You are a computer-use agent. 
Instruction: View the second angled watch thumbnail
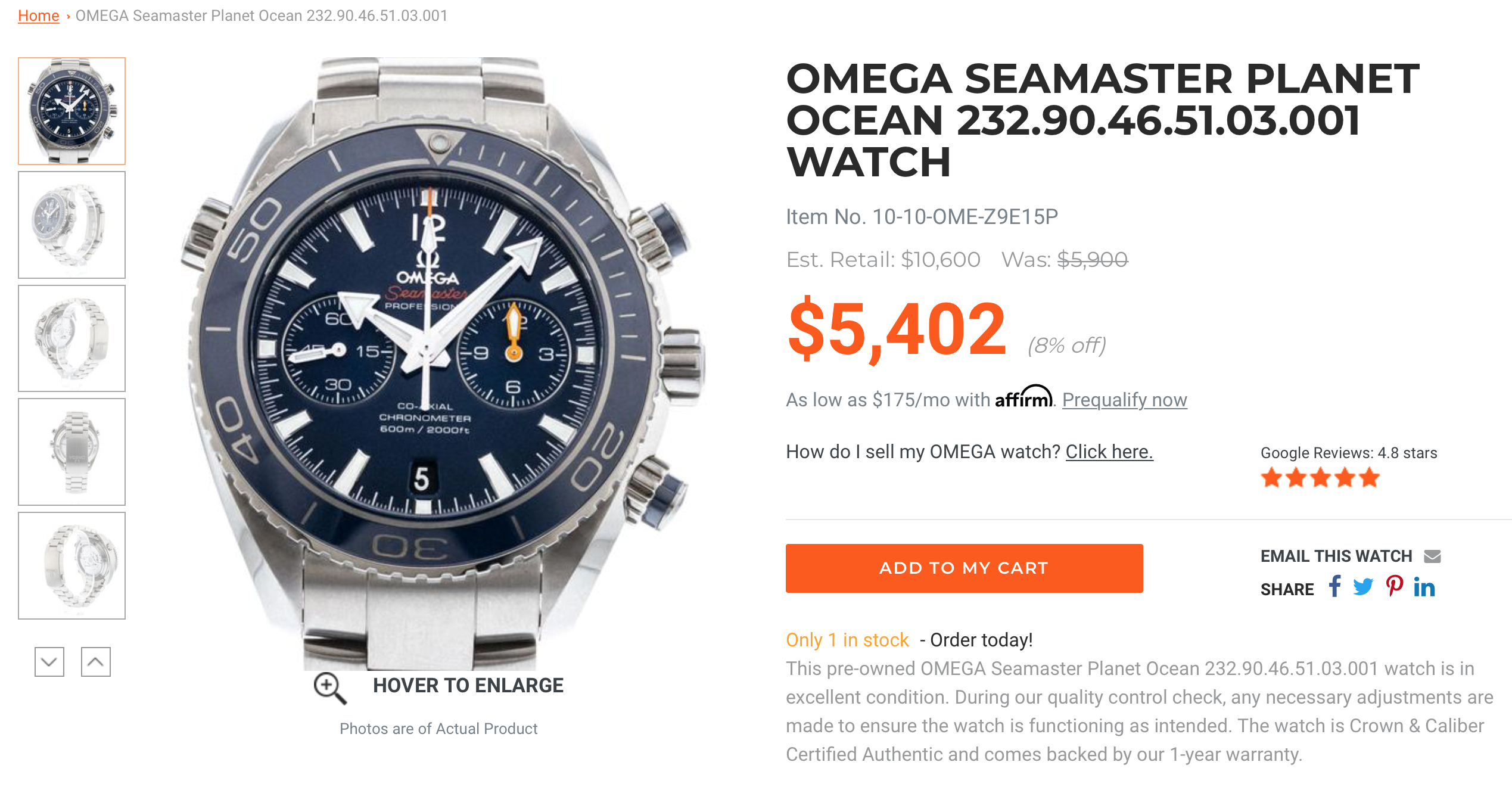pos(72,225)
